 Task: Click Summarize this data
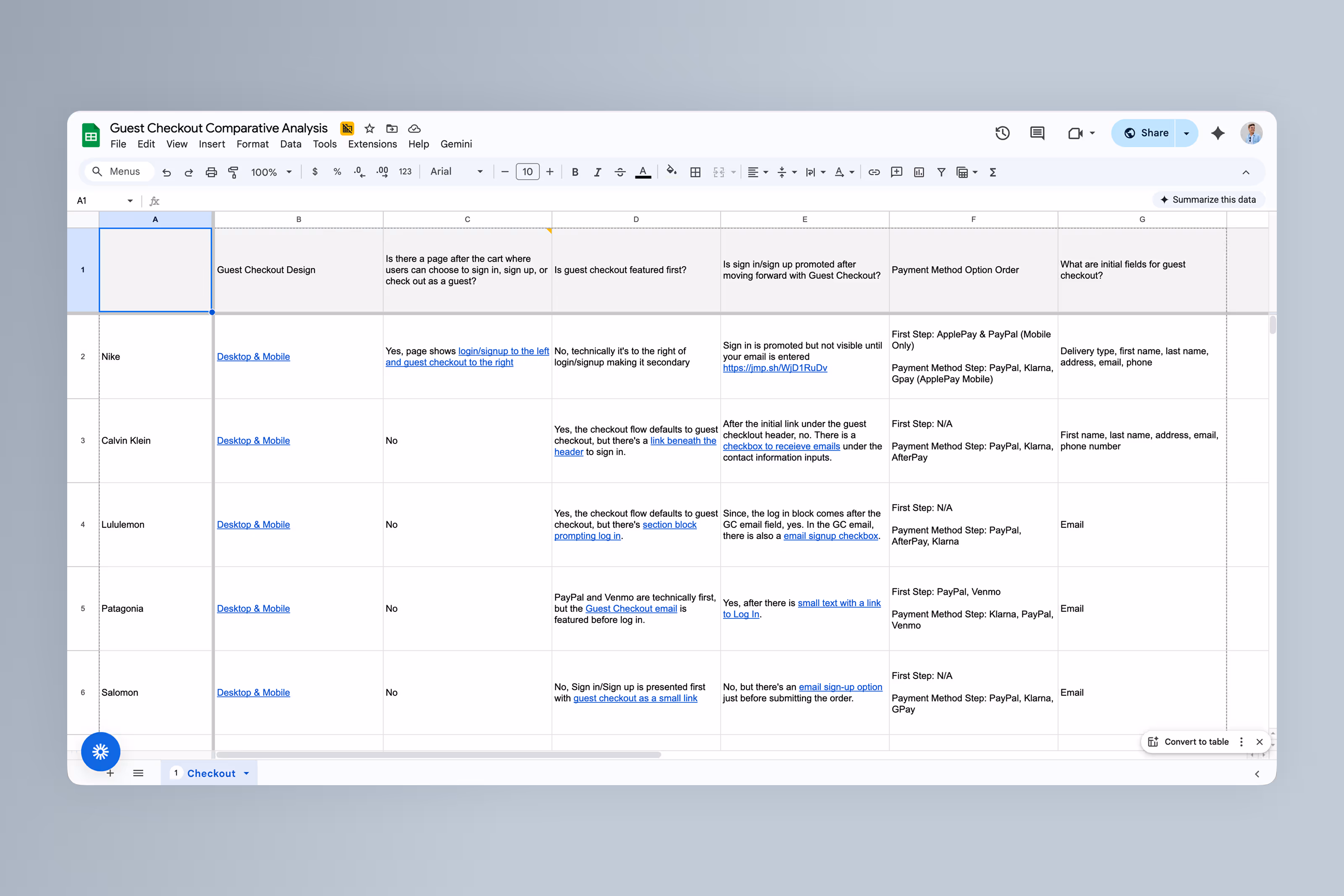tap(1207, 199)
